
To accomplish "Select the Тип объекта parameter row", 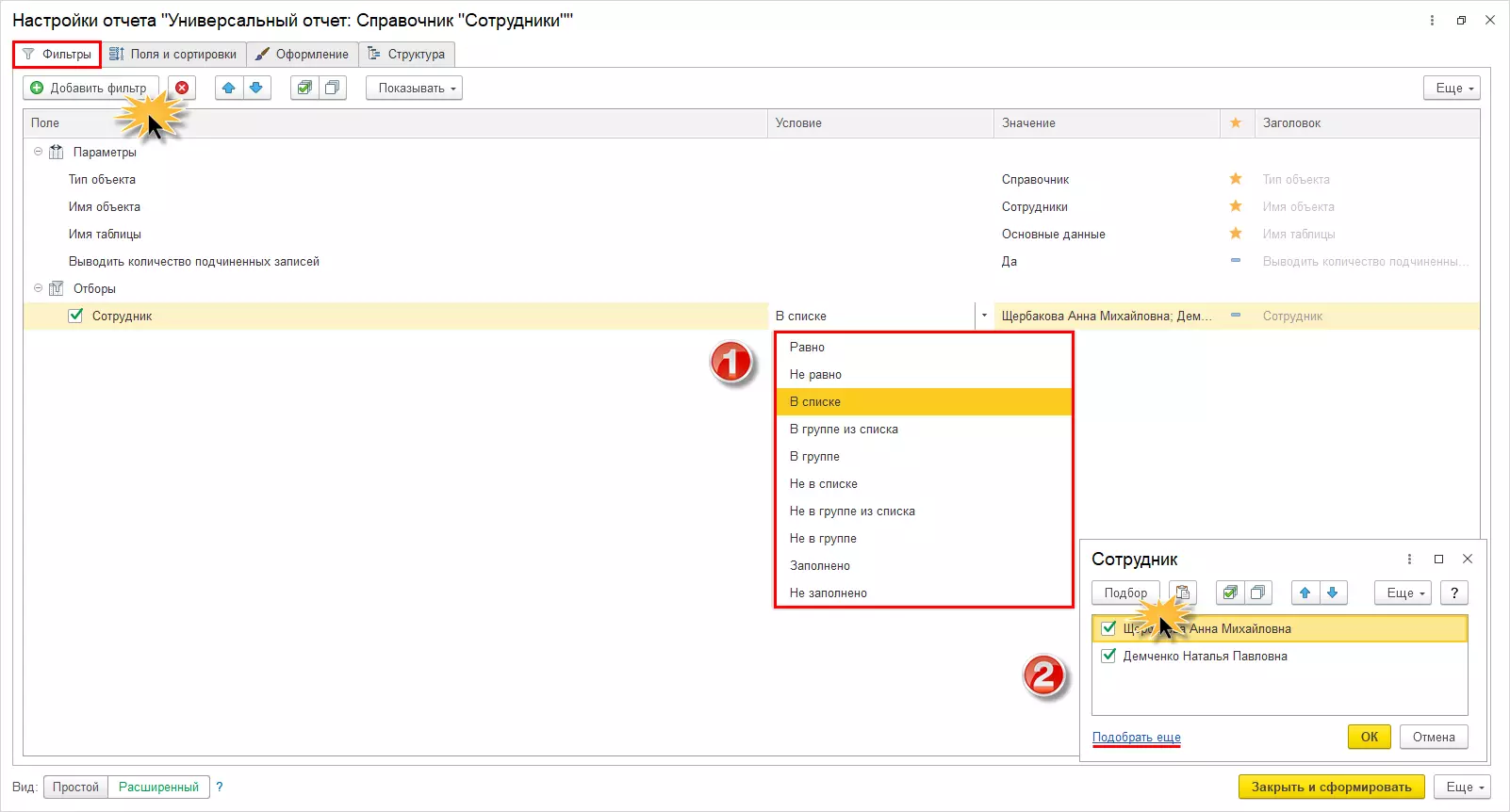I will coord(751,179).
